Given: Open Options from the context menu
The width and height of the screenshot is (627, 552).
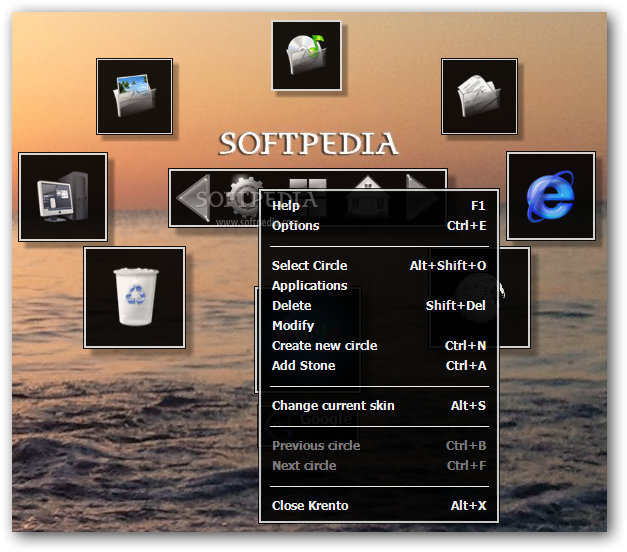Looking at the screenshot, I should [x=378, y=226].
